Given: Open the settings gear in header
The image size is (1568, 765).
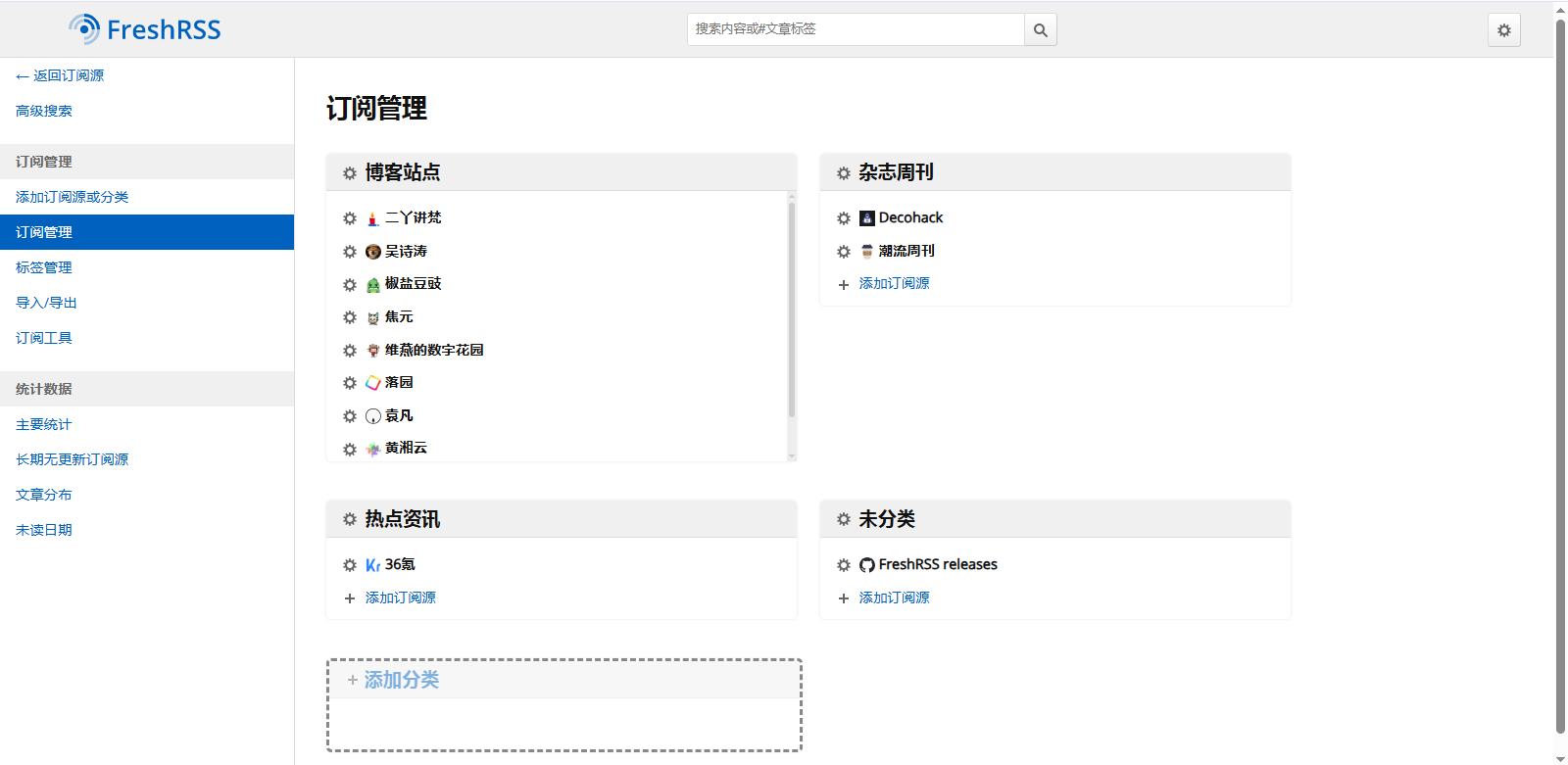Looking at the screenshot, I should click(1504, 30).
